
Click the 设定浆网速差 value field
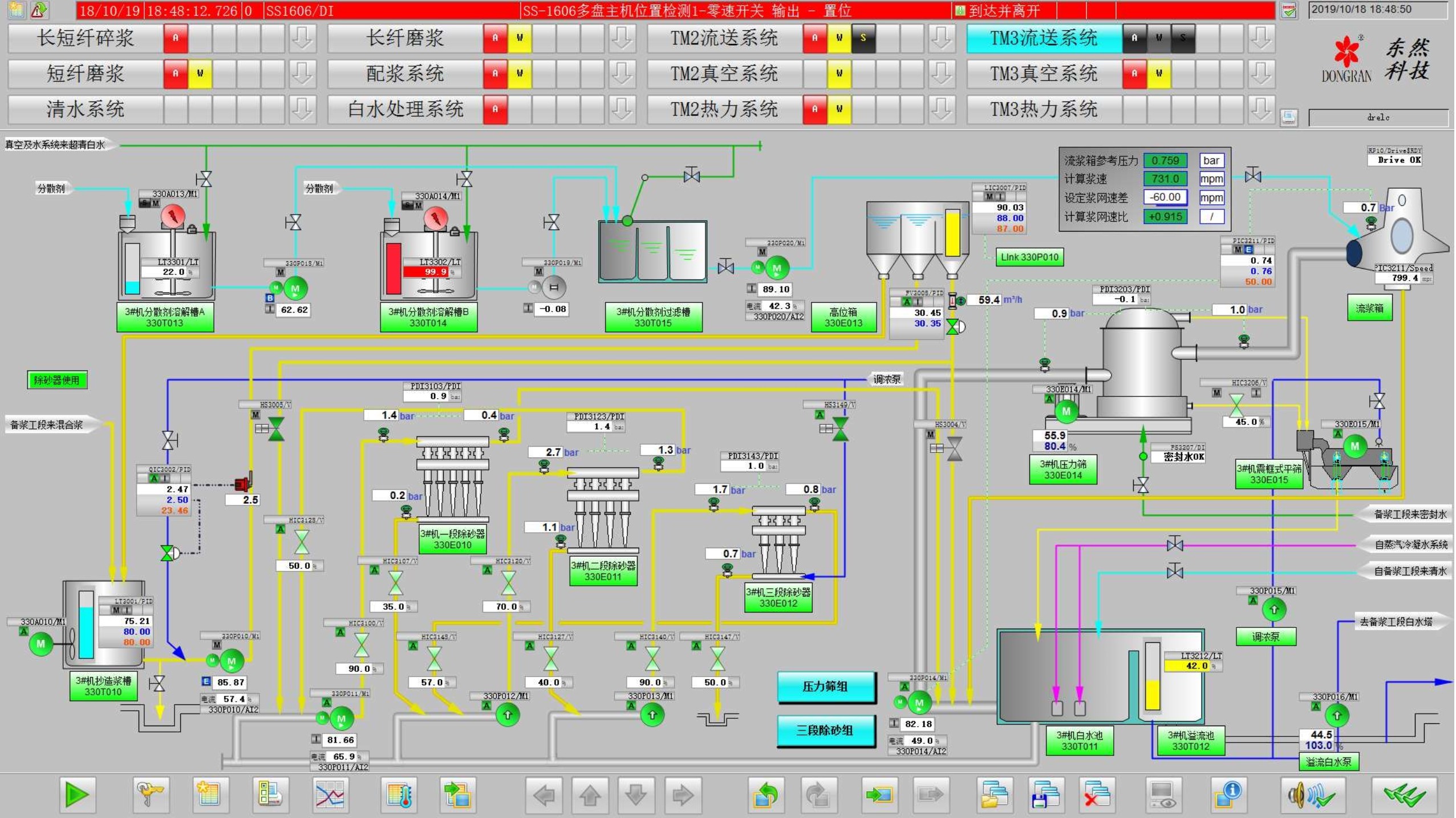pyautogui.click(x=1165, y=197)
